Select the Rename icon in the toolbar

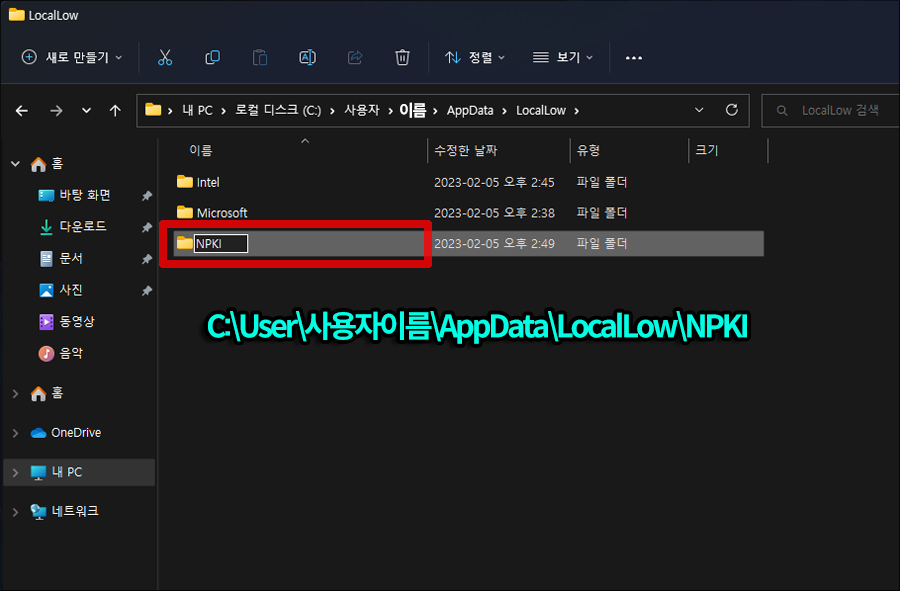(x=307, y=57)
